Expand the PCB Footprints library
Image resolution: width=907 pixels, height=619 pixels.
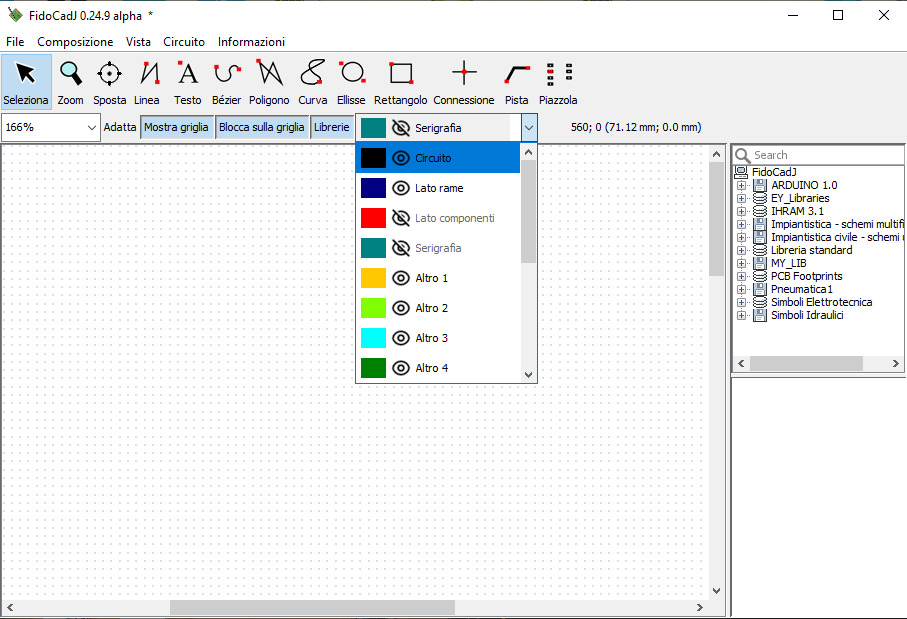click(x=742, y=276)
